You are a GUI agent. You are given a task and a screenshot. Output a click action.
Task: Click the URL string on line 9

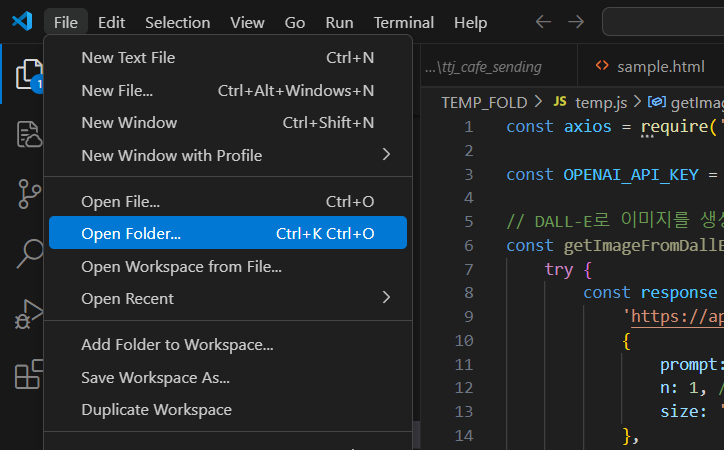point(672,317)
